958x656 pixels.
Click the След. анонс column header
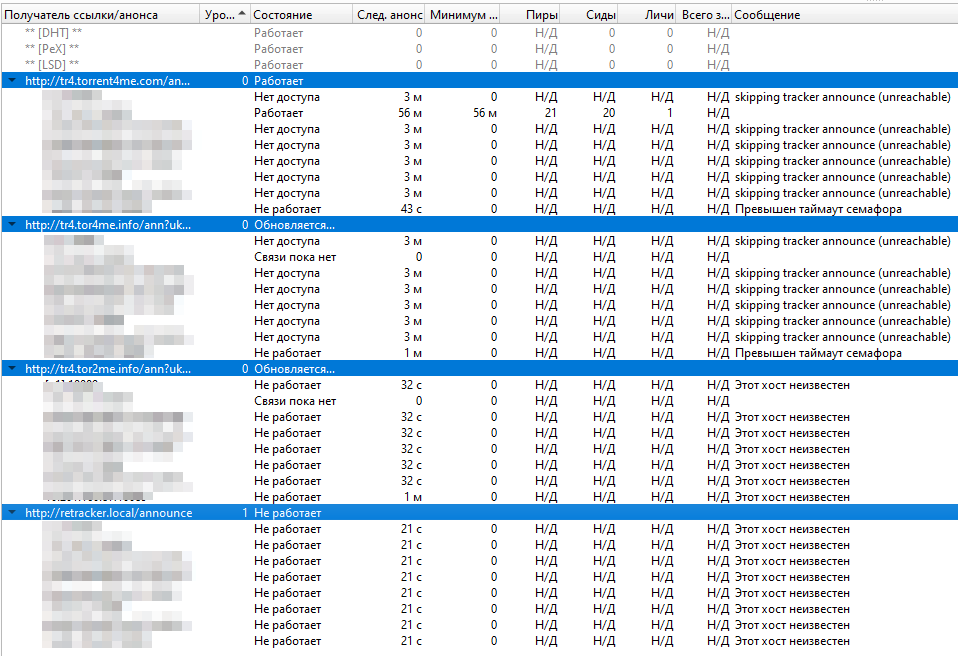tap(389, 15)
